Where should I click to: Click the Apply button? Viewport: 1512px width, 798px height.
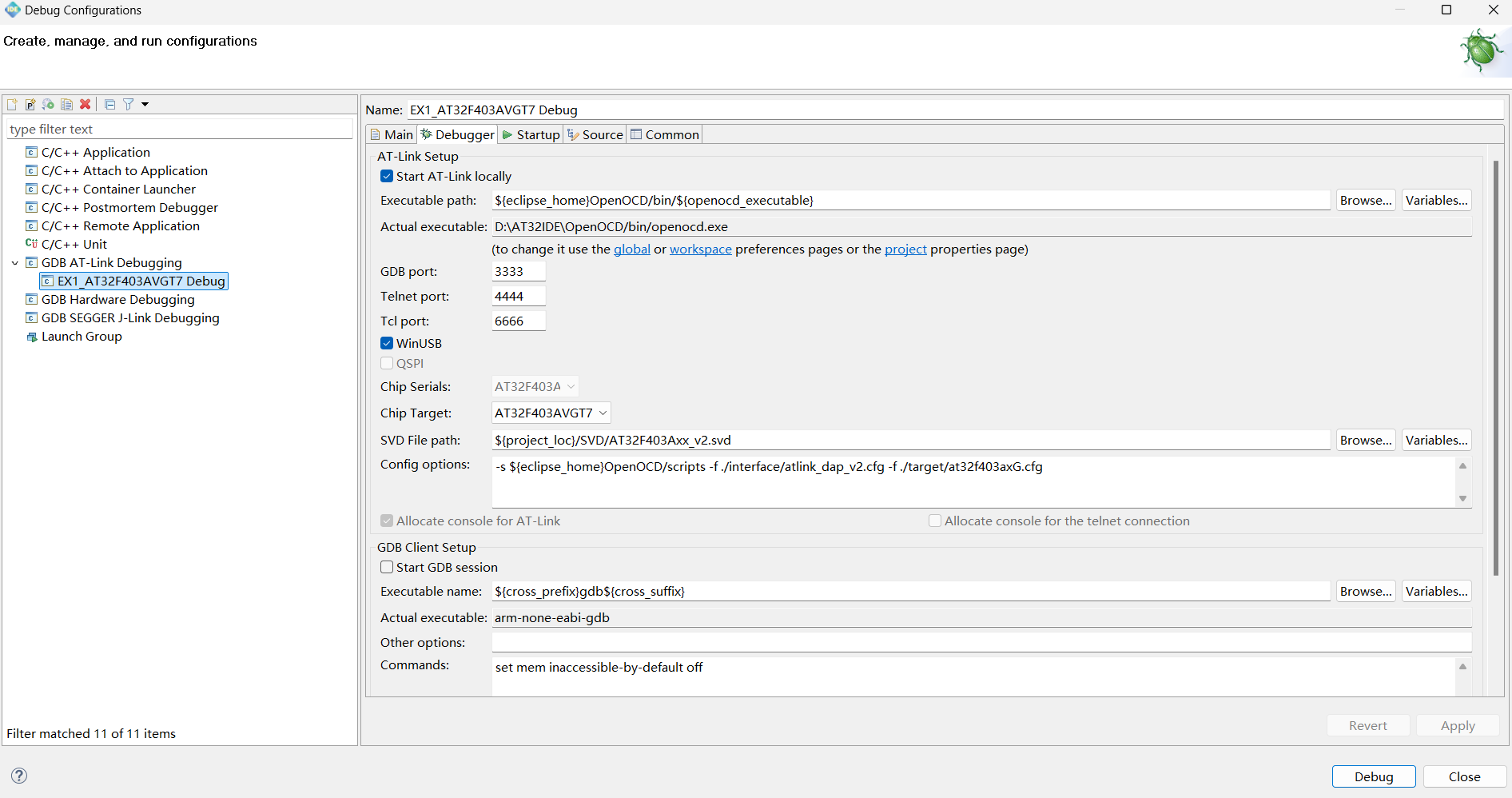(1458, 725)
